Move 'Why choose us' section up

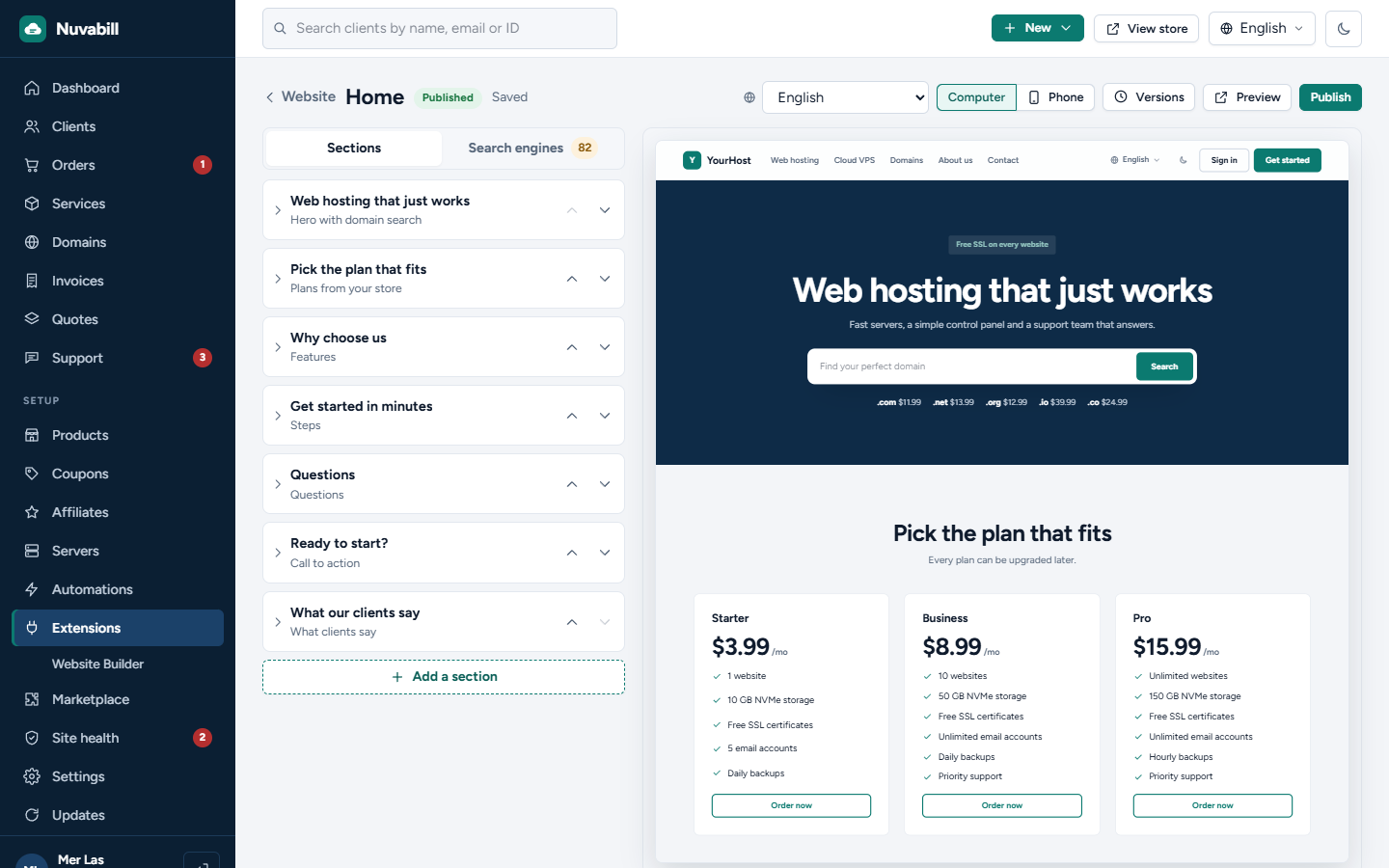point(572,347)
